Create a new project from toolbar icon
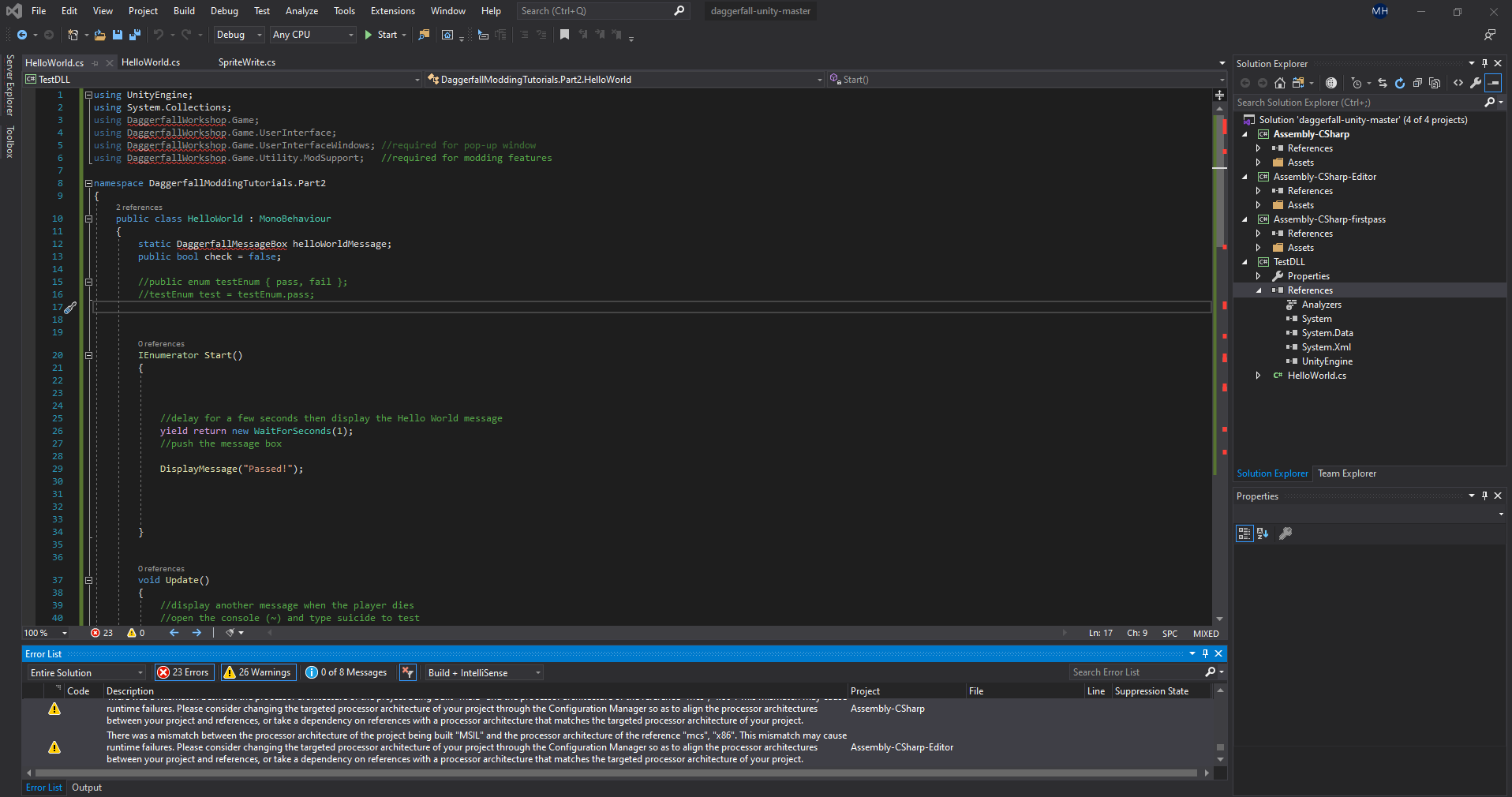 tap(73, 35)
